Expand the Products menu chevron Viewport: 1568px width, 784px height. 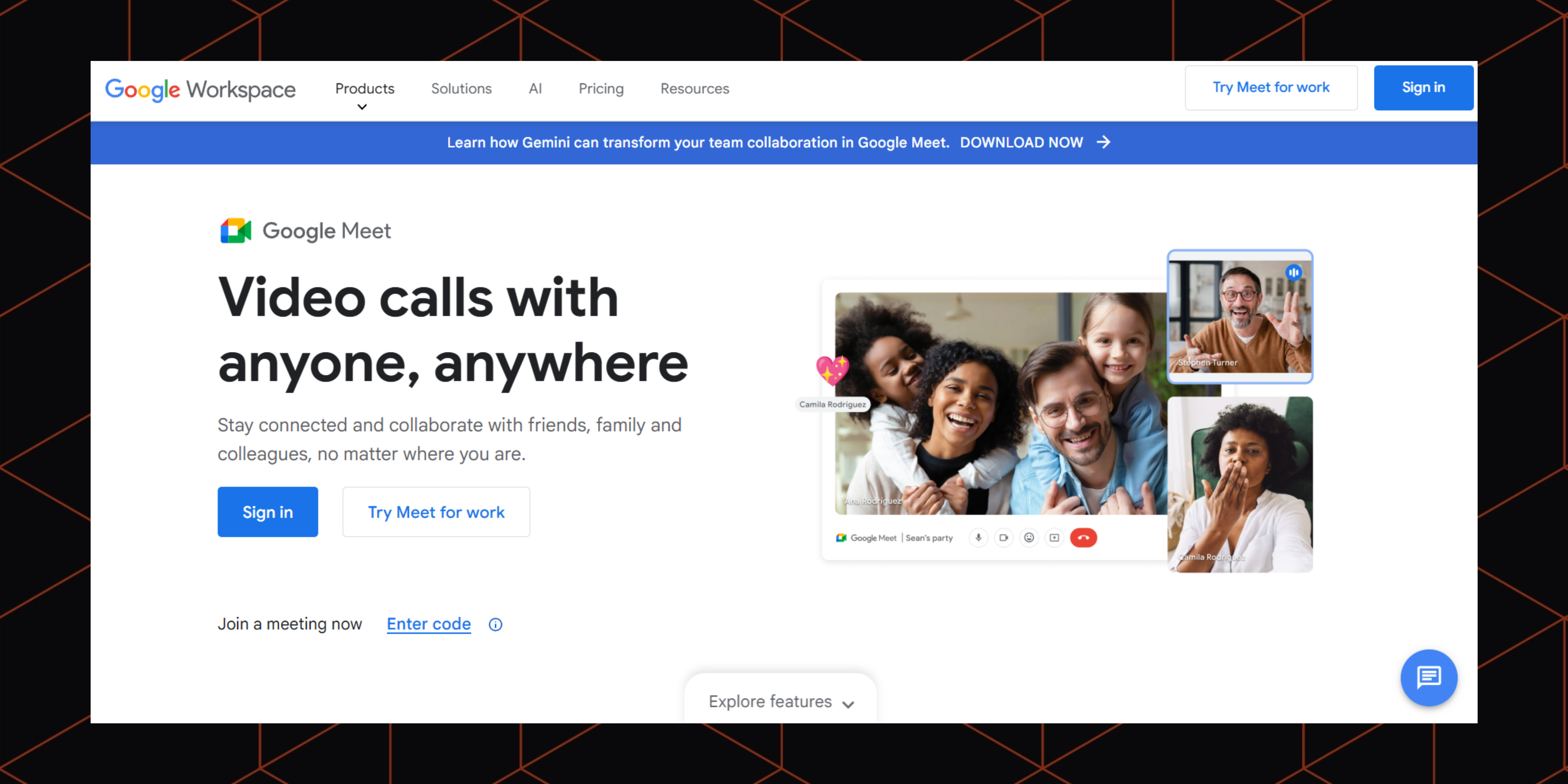(x=362, y=107)
